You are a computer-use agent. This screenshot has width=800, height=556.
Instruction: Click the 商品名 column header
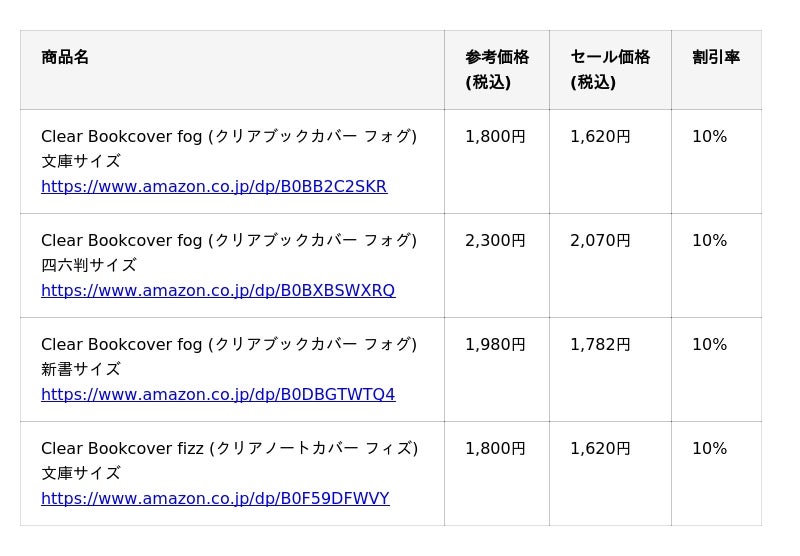click(65, 58)
